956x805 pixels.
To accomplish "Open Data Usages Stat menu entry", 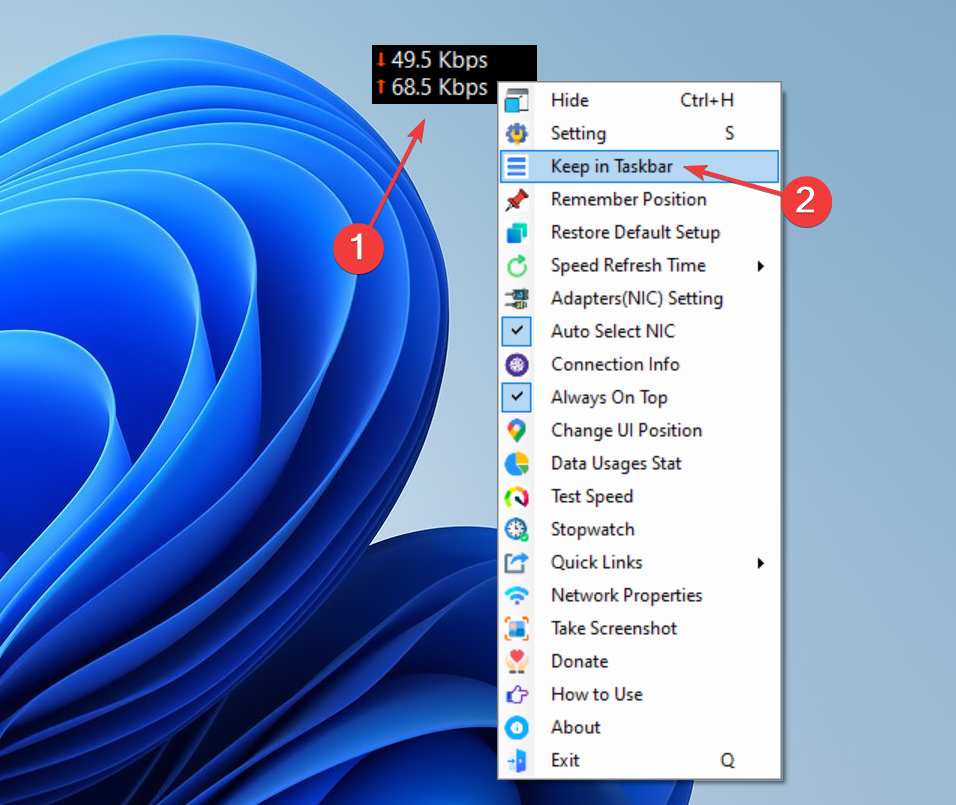I will [640, 463].
